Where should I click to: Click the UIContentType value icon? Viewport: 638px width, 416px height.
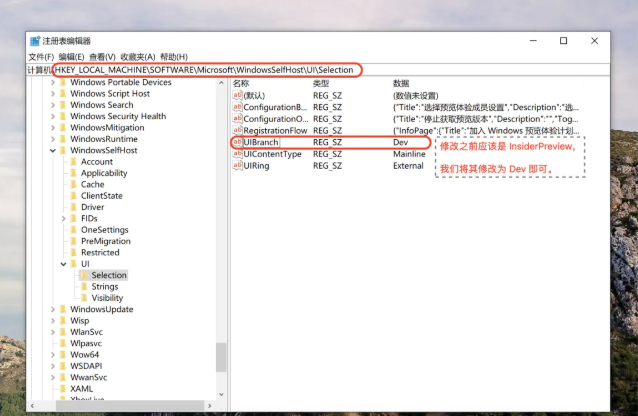click(x=238, y=154)
